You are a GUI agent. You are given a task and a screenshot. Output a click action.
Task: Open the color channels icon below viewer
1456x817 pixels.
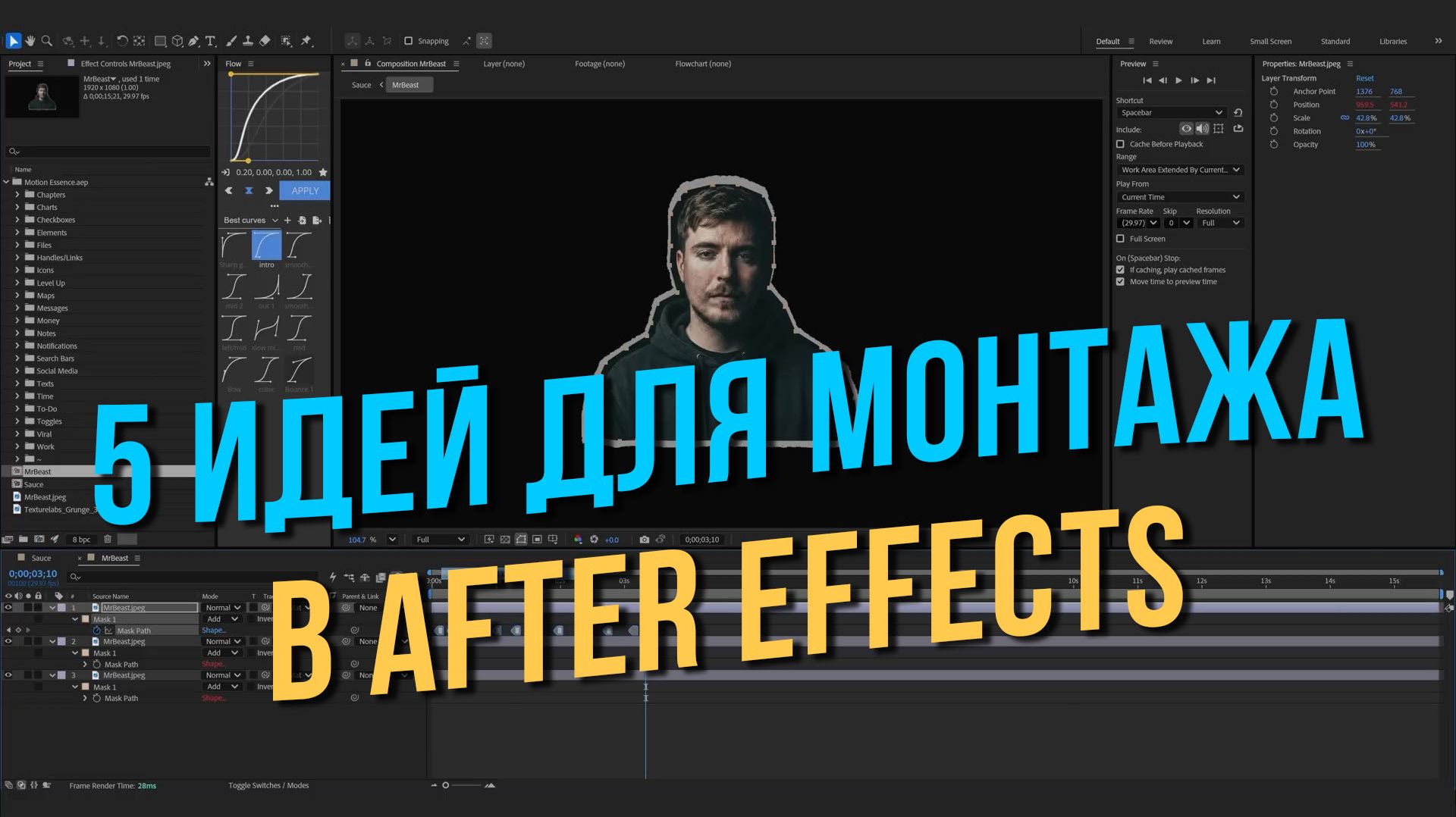(578, 540)
